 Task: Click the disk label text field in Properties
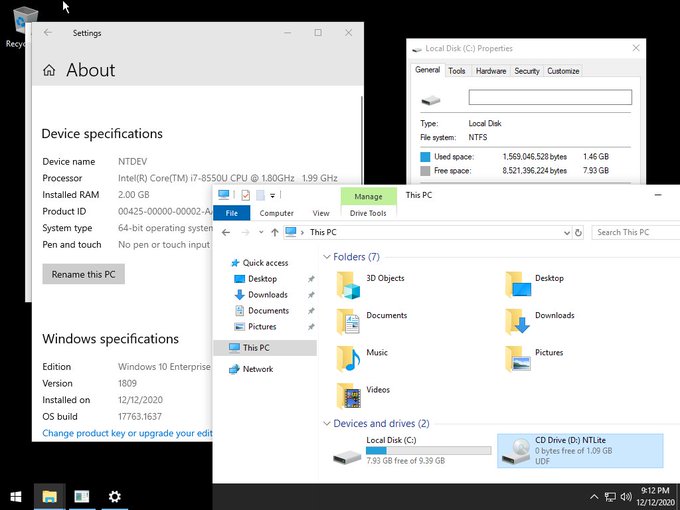(550, 97)
